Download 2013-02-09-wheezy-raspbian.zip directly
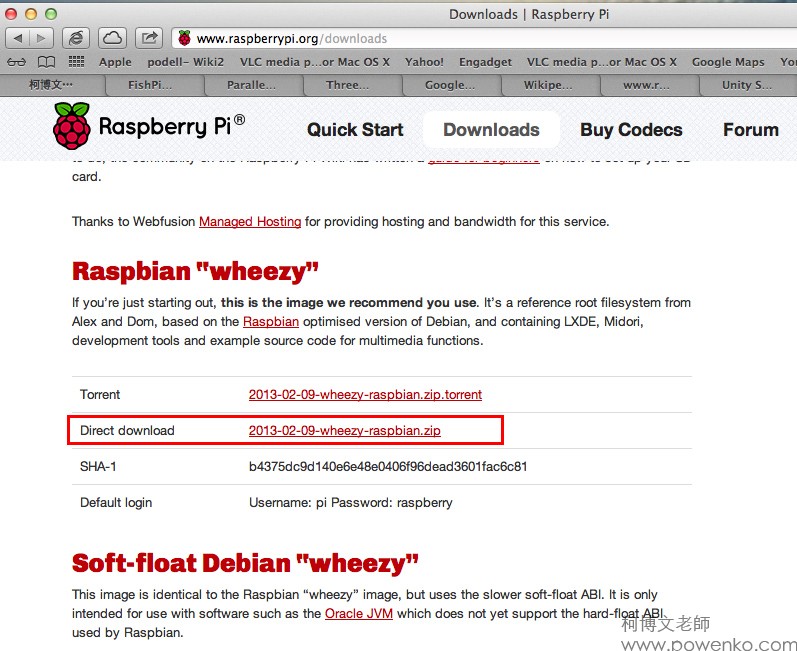This screenshot has height=651, width=797. point(345,430)
